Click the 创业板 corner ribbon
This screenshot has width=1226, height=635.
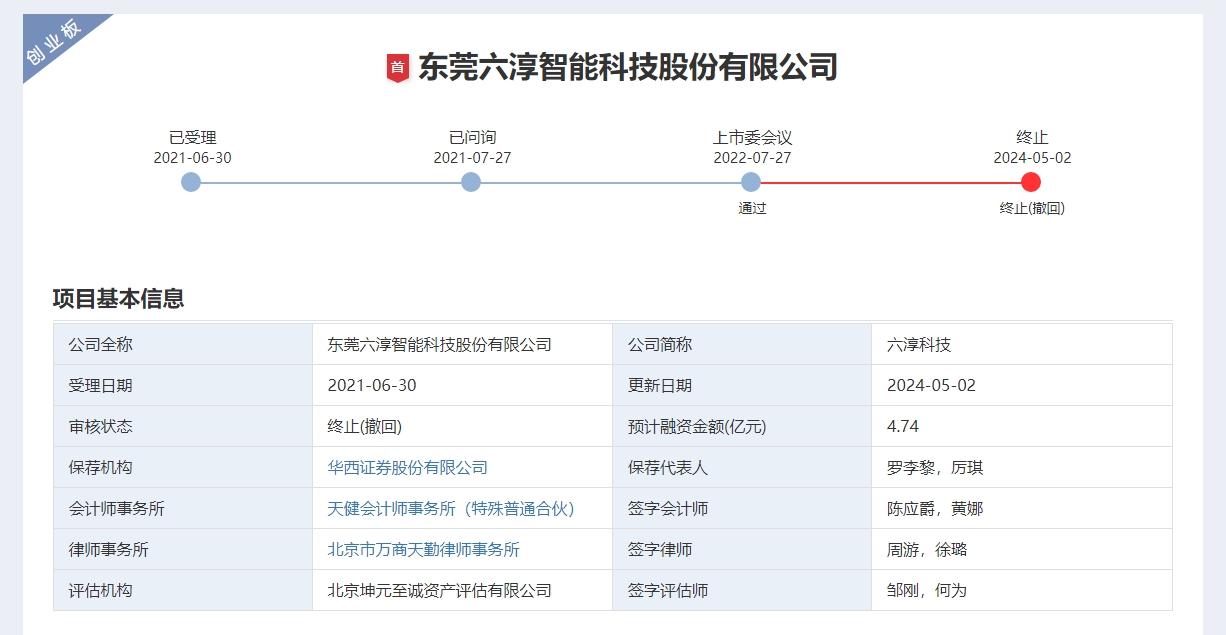click(x=54, y=42)
